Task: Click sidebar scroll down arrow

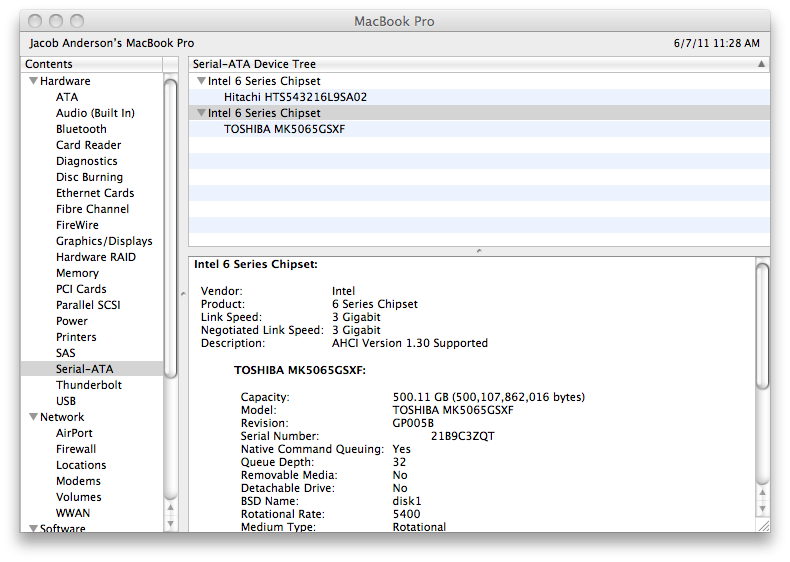Action: point(171,524)
